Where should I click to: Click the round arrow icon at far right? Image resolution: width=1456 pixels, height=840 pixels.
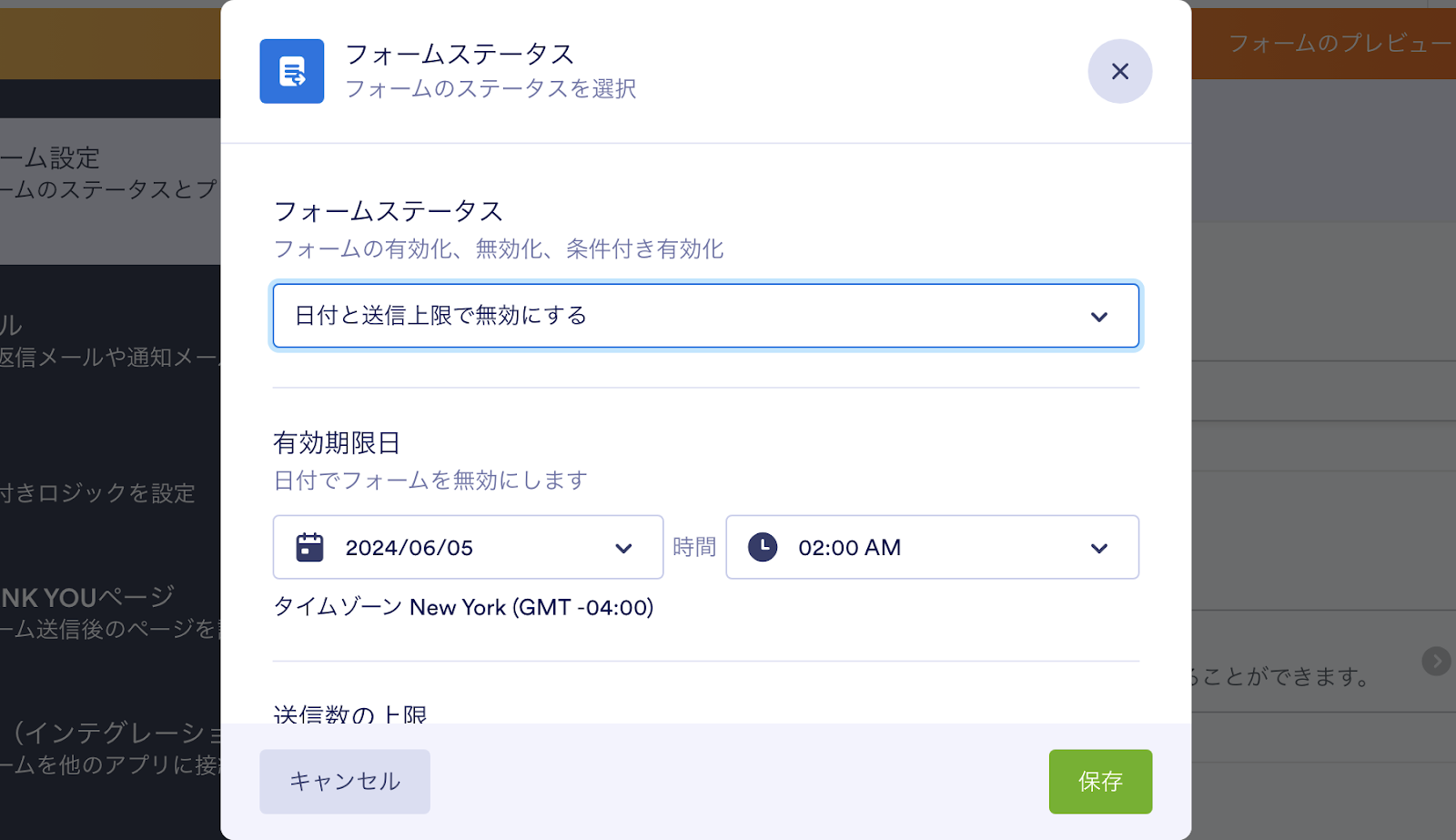tap(1436, 661)
